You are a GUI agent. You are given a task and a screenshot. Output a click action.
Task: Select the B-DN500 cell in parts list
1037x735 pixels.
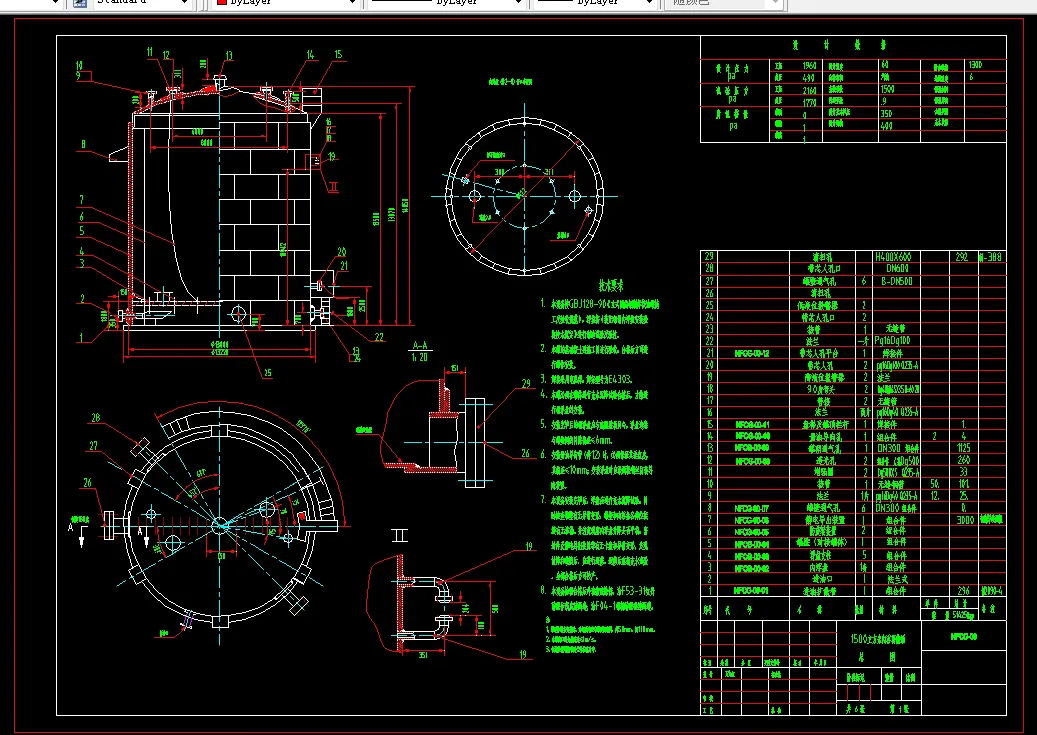896,281
